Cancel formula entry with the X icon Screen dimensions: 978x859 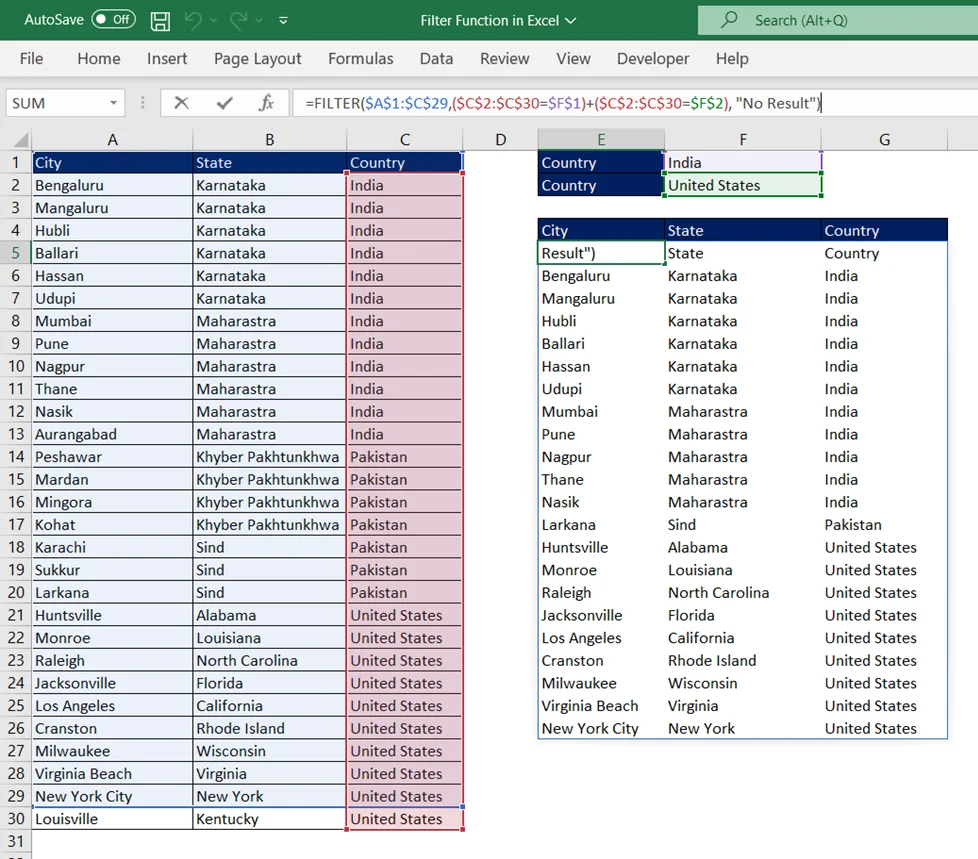pyautogui.click(x=181, y=103)
